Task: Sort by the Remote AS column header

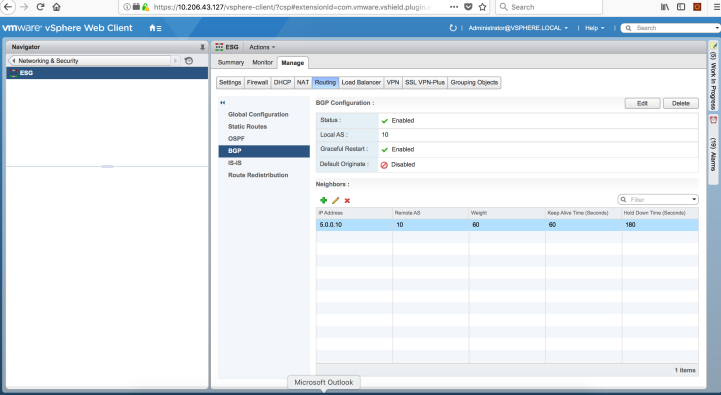Action: pos(431,213)
